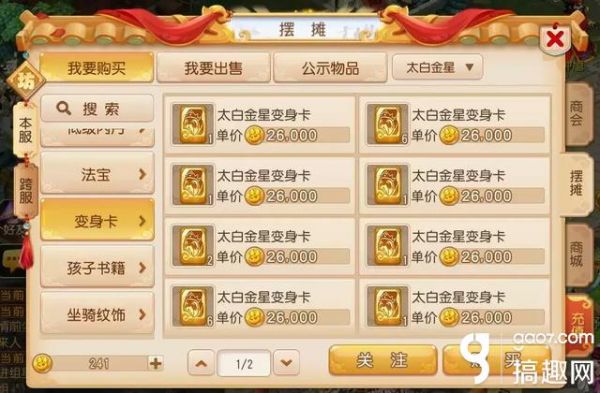Open the 商会 side tab

click(x=577, y=114)
